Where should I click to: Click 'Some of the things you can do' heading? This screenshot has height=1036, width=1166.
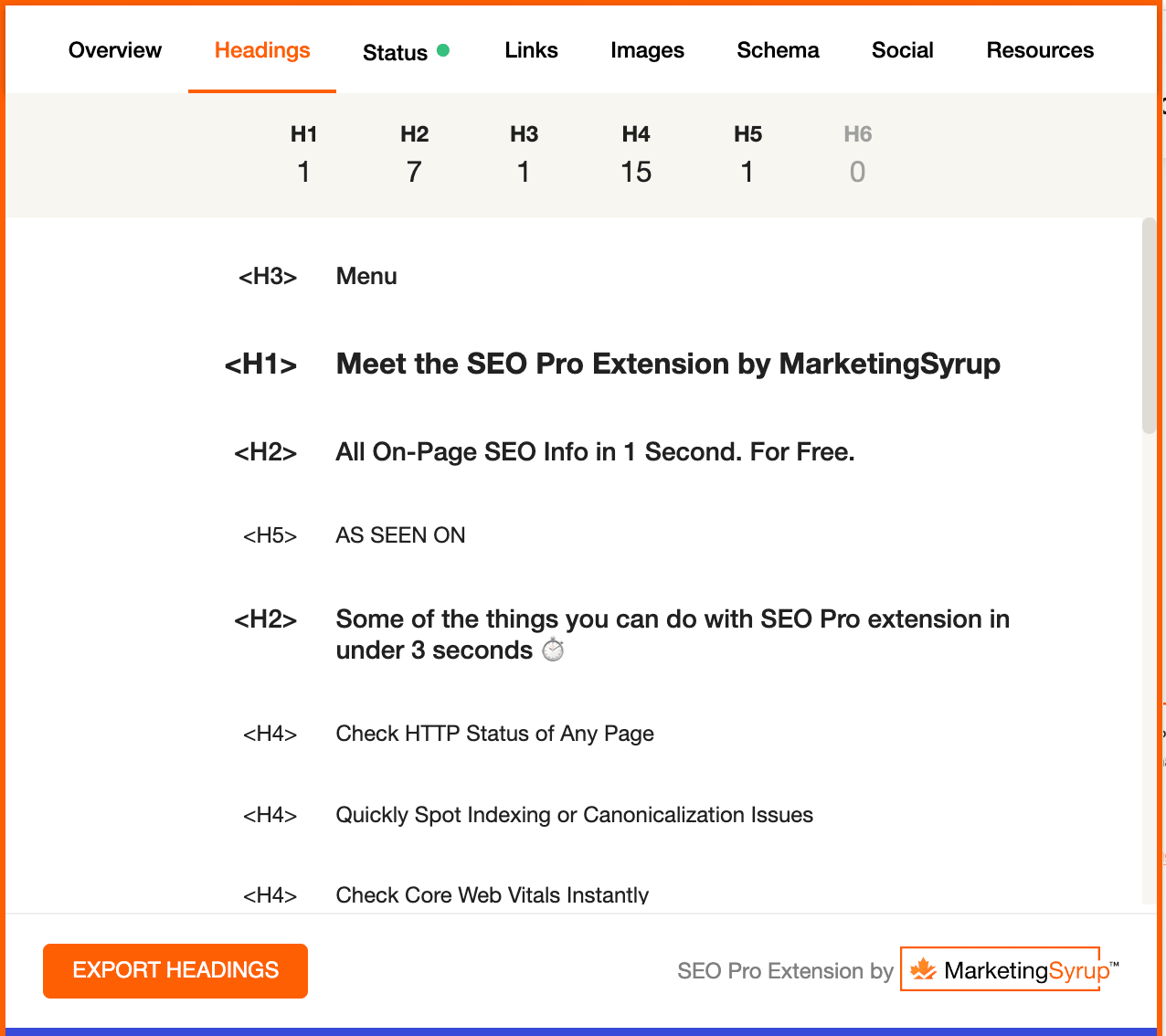pos(673,635)
